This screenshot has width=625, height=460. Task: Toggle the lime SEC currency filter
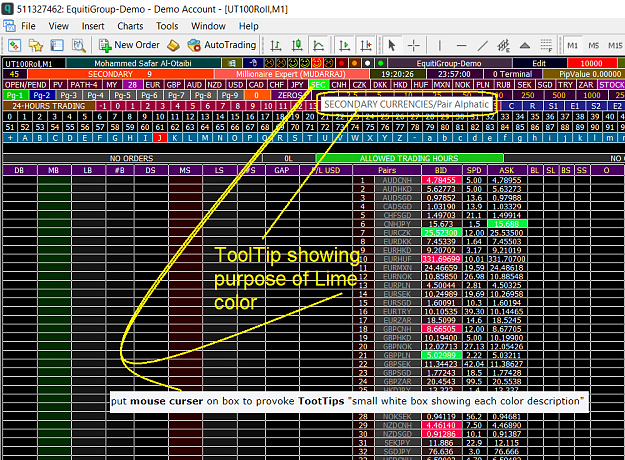click(318, 85)
